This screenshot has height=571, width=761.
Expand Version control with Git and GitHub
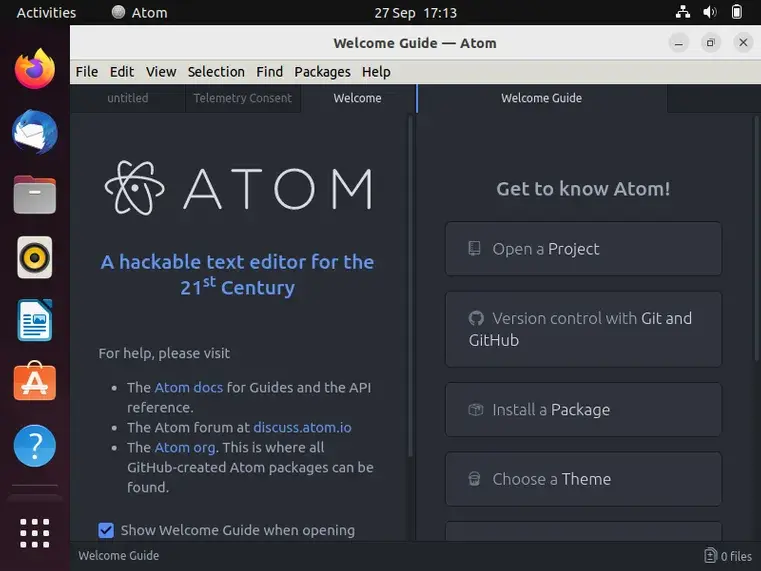point(583,329)
